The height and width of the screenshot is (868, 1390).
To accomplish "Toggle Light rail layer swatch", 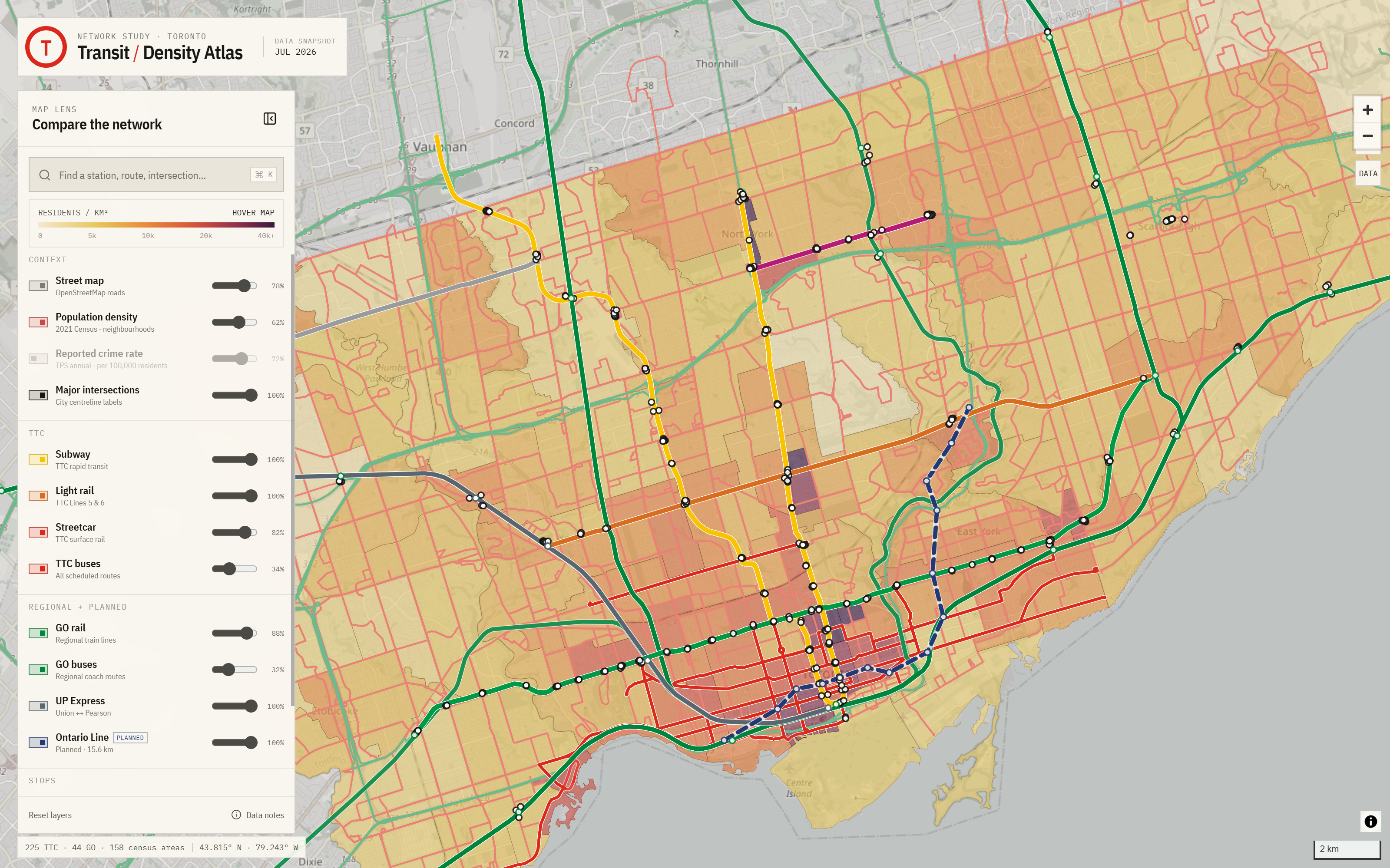I will click(x=39, y=496).
